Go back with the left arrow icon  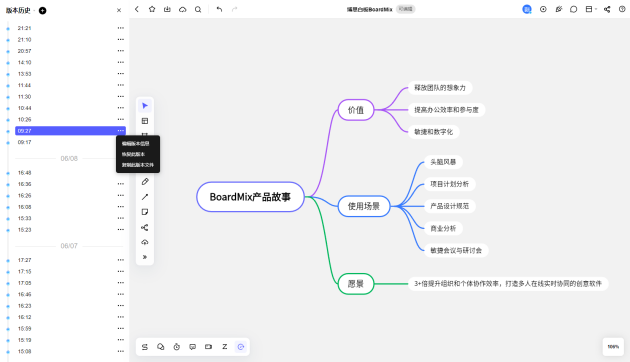click(137, 9)
